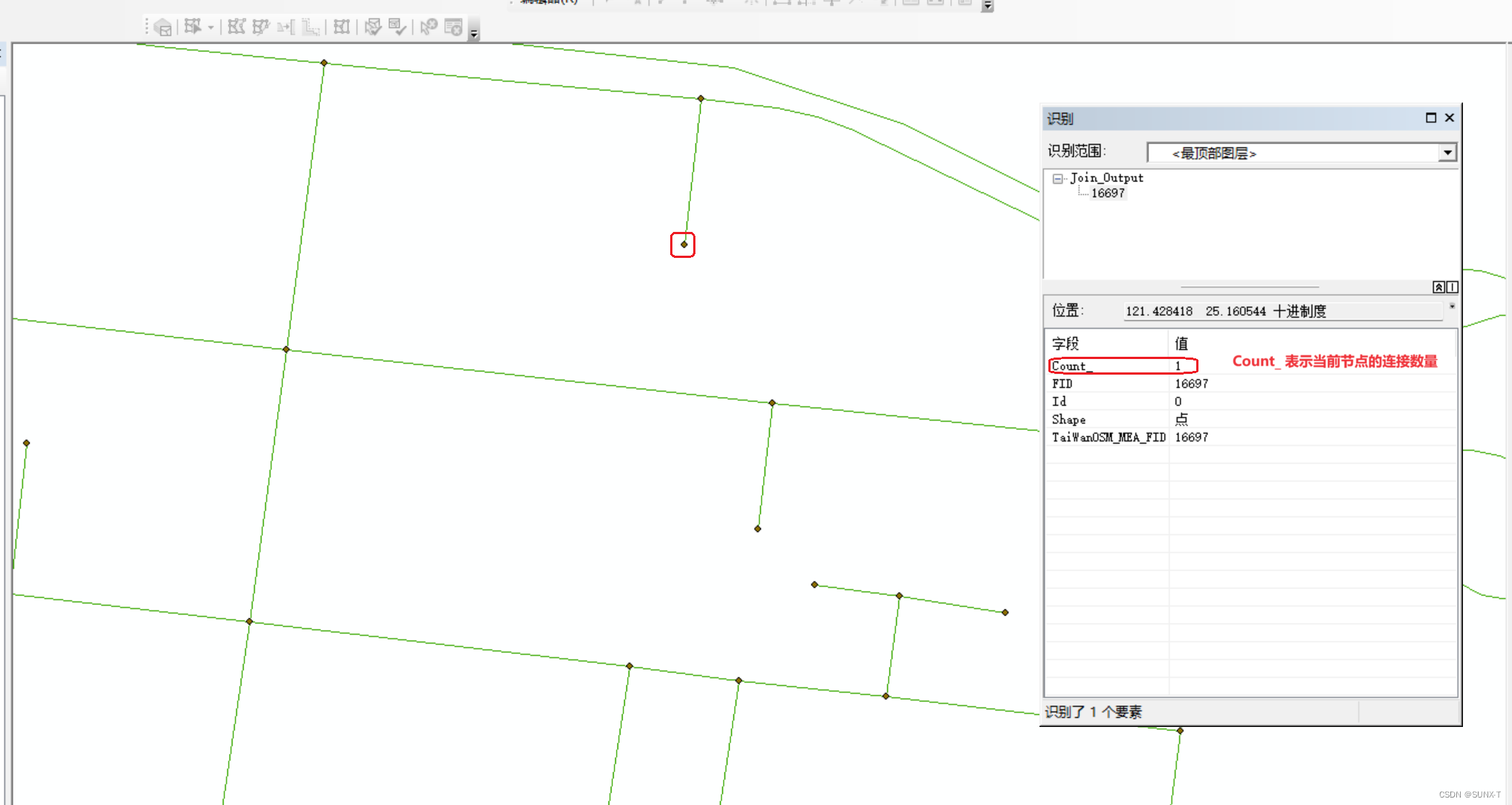Screen dimensions: 1512x805
Task: Toggle the identify panel split layout icon
Action: (x=1453, y=287)
